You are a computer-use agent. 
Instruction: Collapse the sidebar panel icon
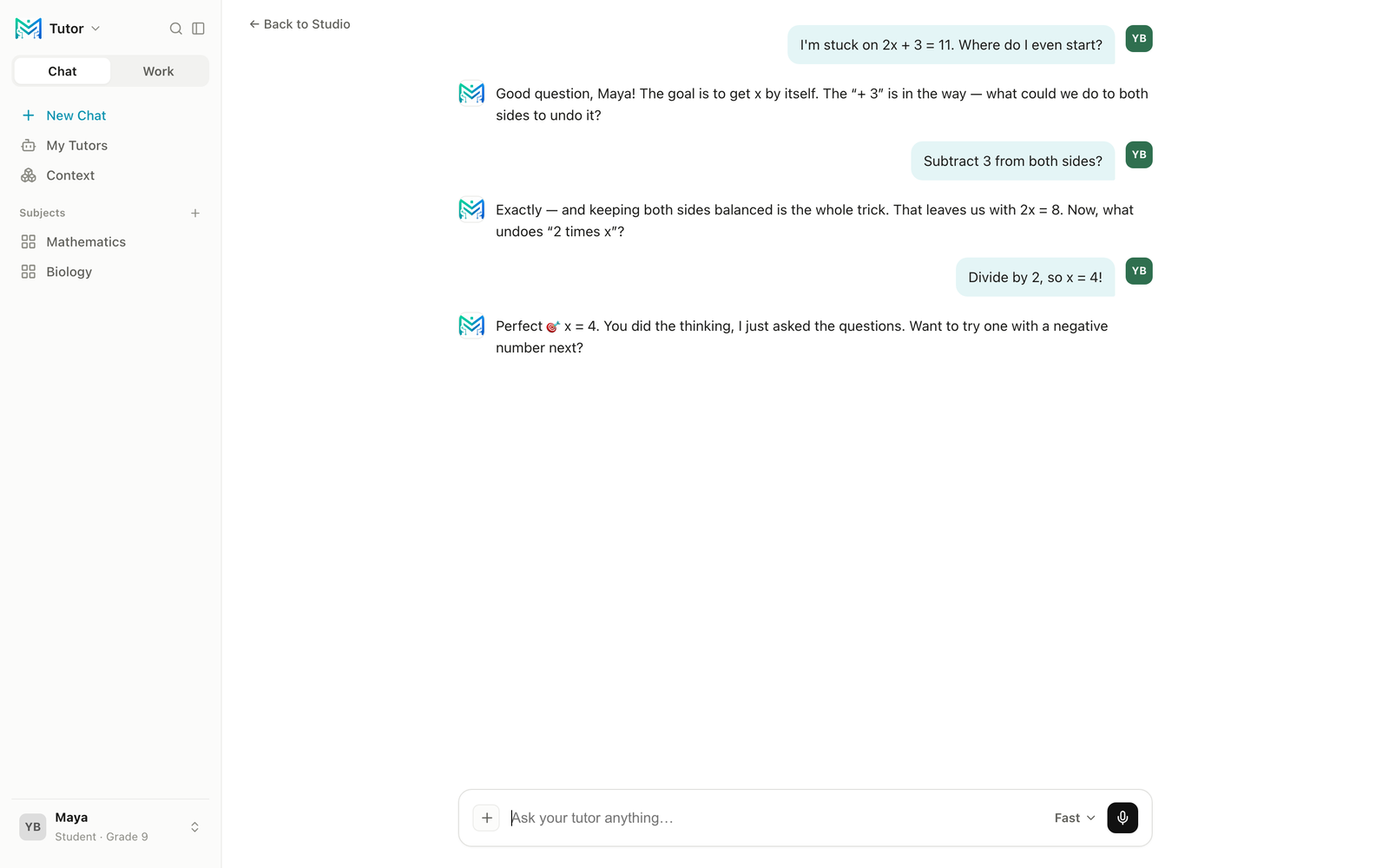coord(199,29)
